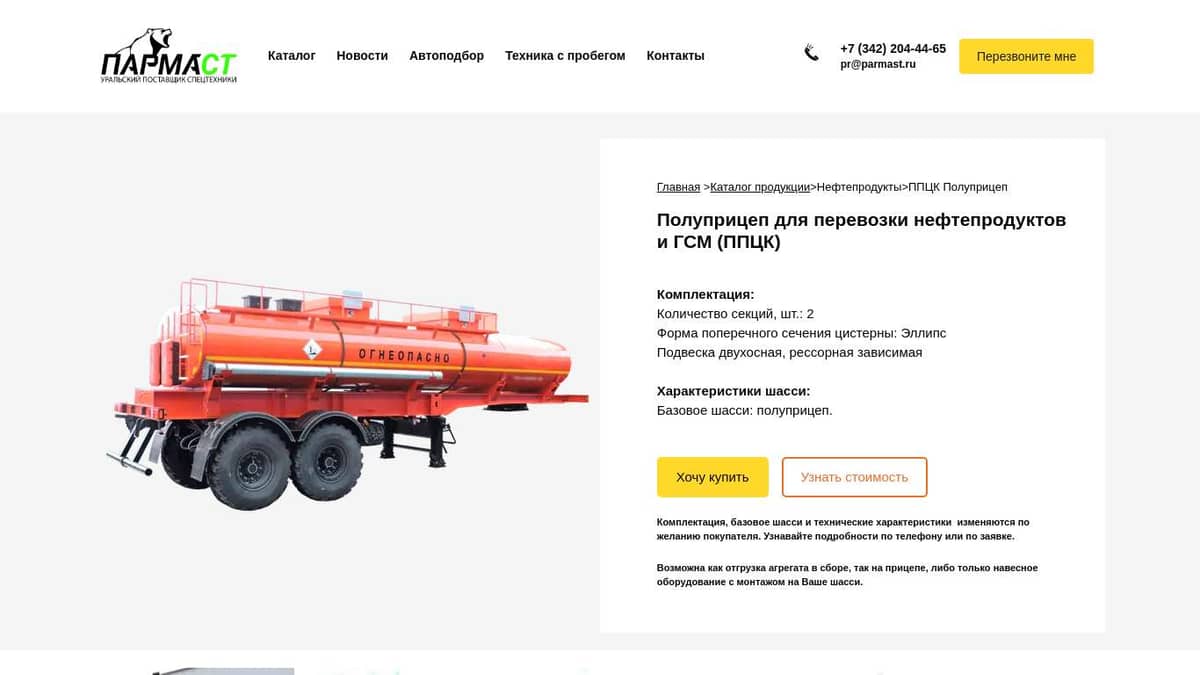Select Техника с пробегом in navigation
1200x675 pixels.
[565, 56]
